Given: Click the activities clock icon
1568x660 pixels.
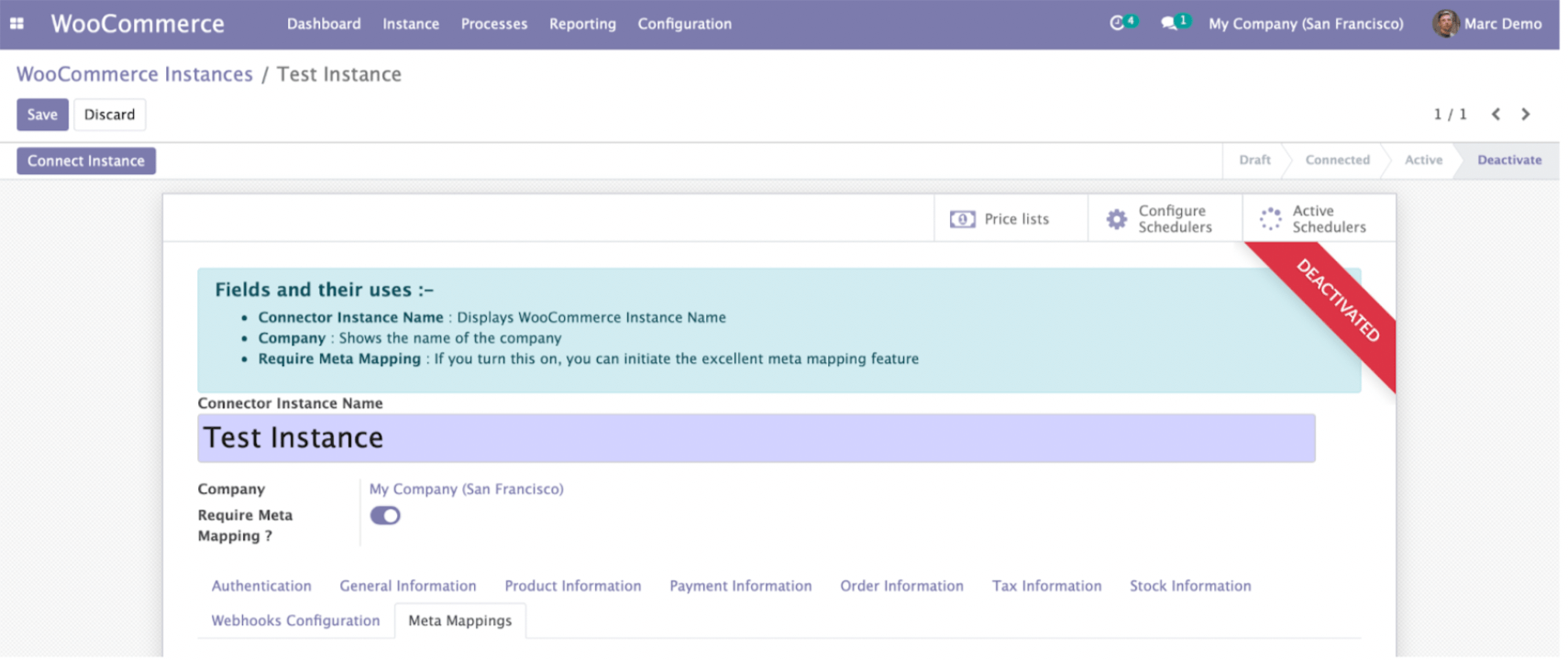Looking at the screenshot, I should click(x=1117, y=23).
